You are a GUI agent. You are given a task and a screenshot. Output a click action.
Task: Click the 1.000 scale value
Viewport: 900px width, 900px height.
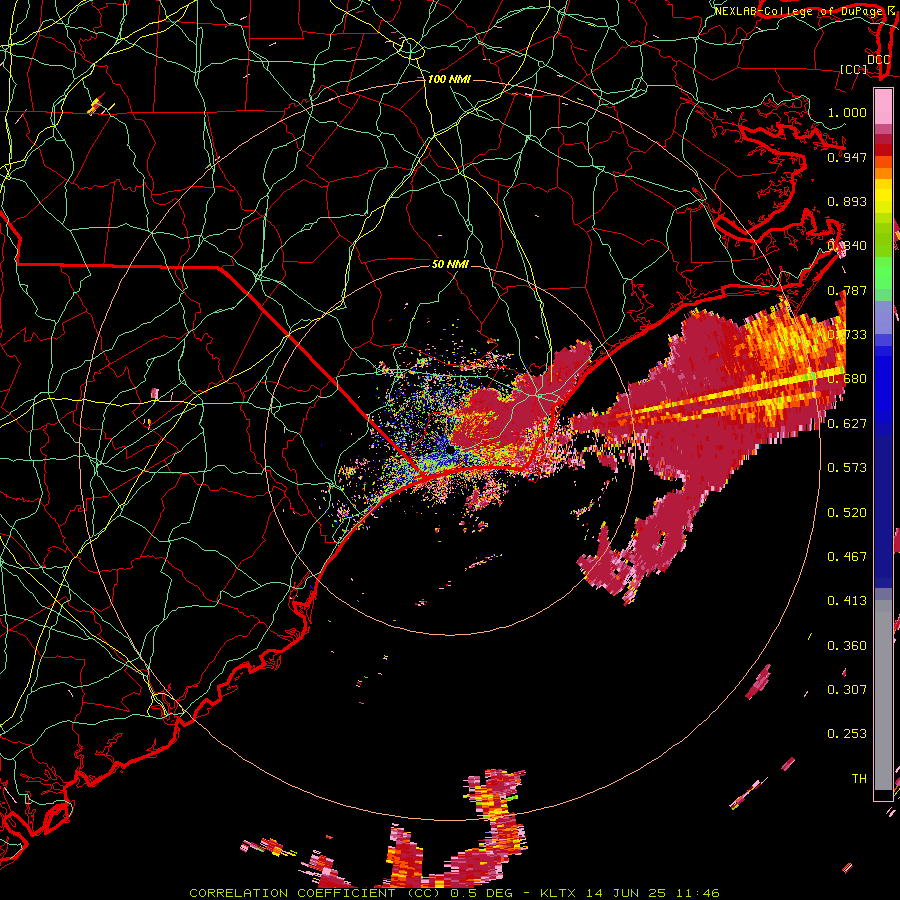click(x=847, y=112)
